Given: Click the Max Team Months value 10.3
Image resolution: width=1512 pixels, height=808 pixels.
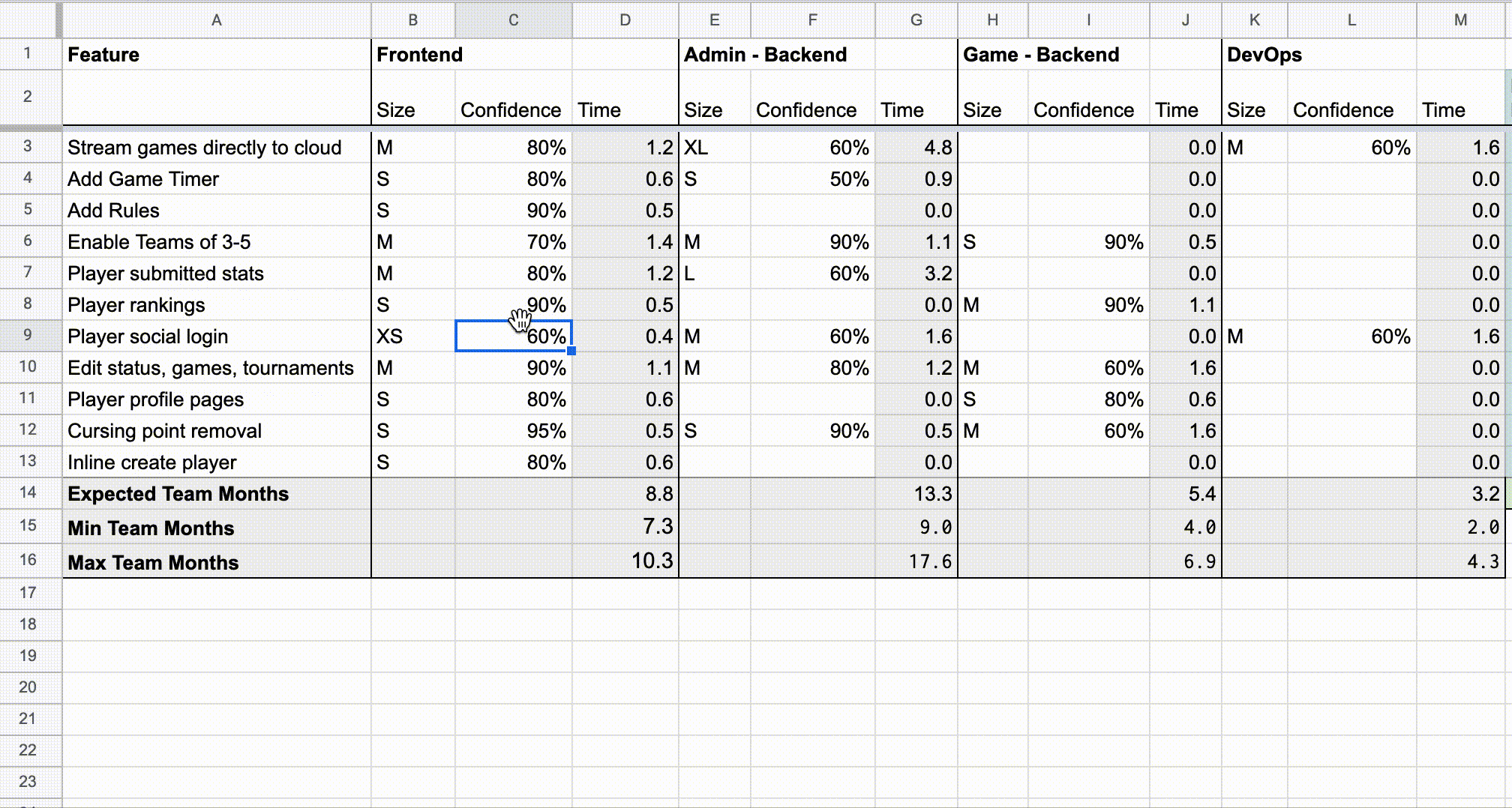Looking at the screenshot, I should point(625,562).
